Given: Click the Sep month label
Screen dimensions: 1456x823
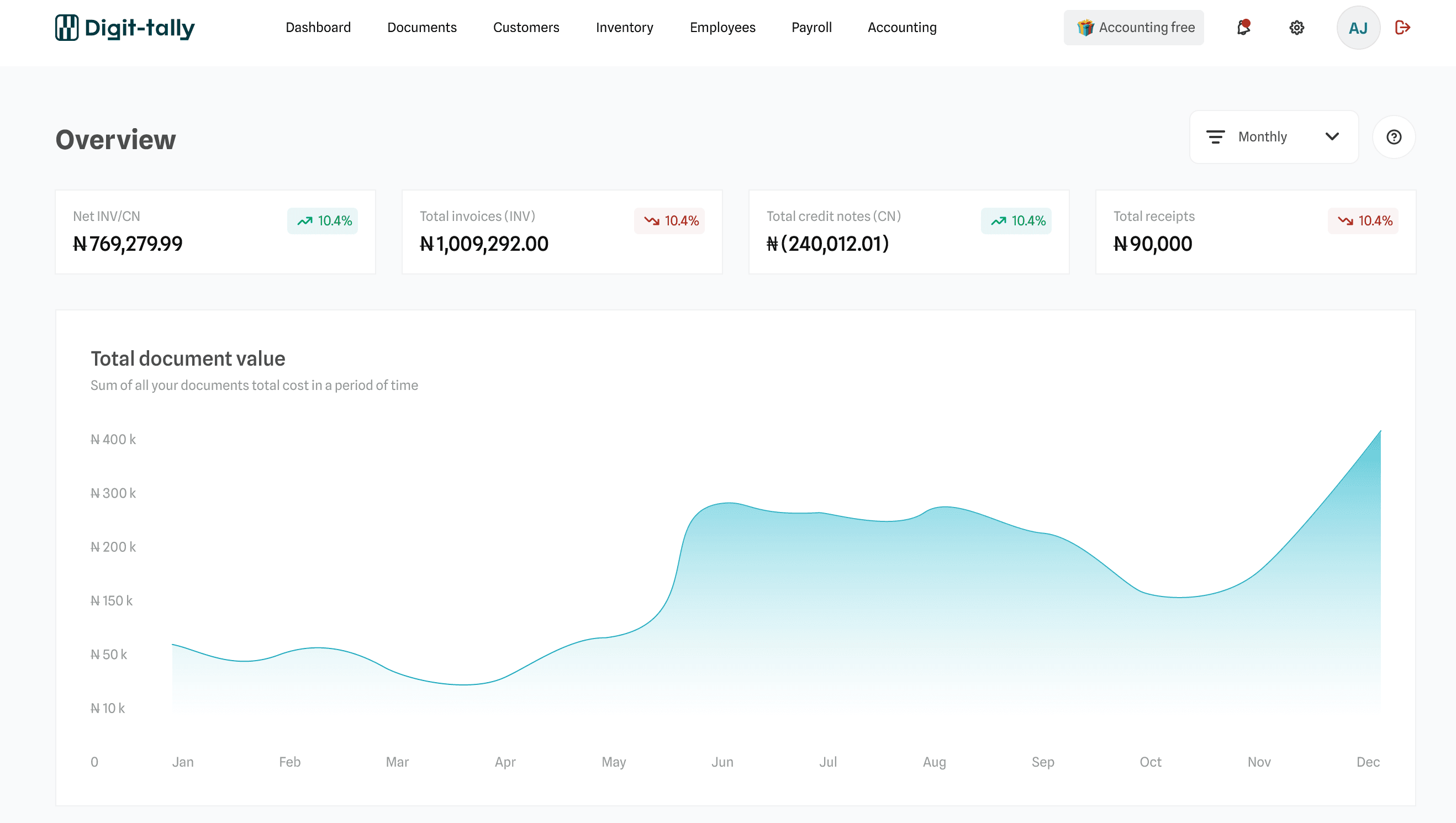Looking at the screenshot, I should [x=1042, y=762].
